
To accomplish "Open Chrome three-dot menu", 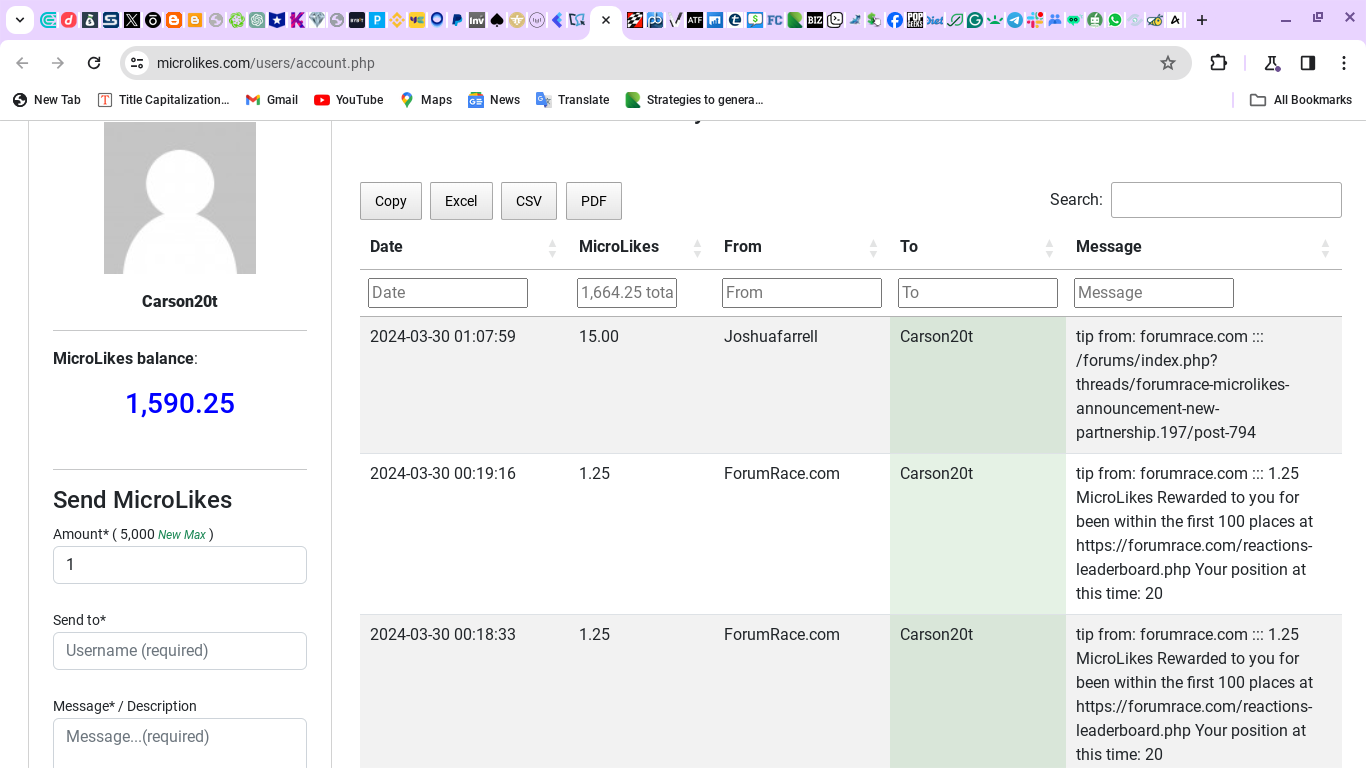I will [x=1344, y=63].
